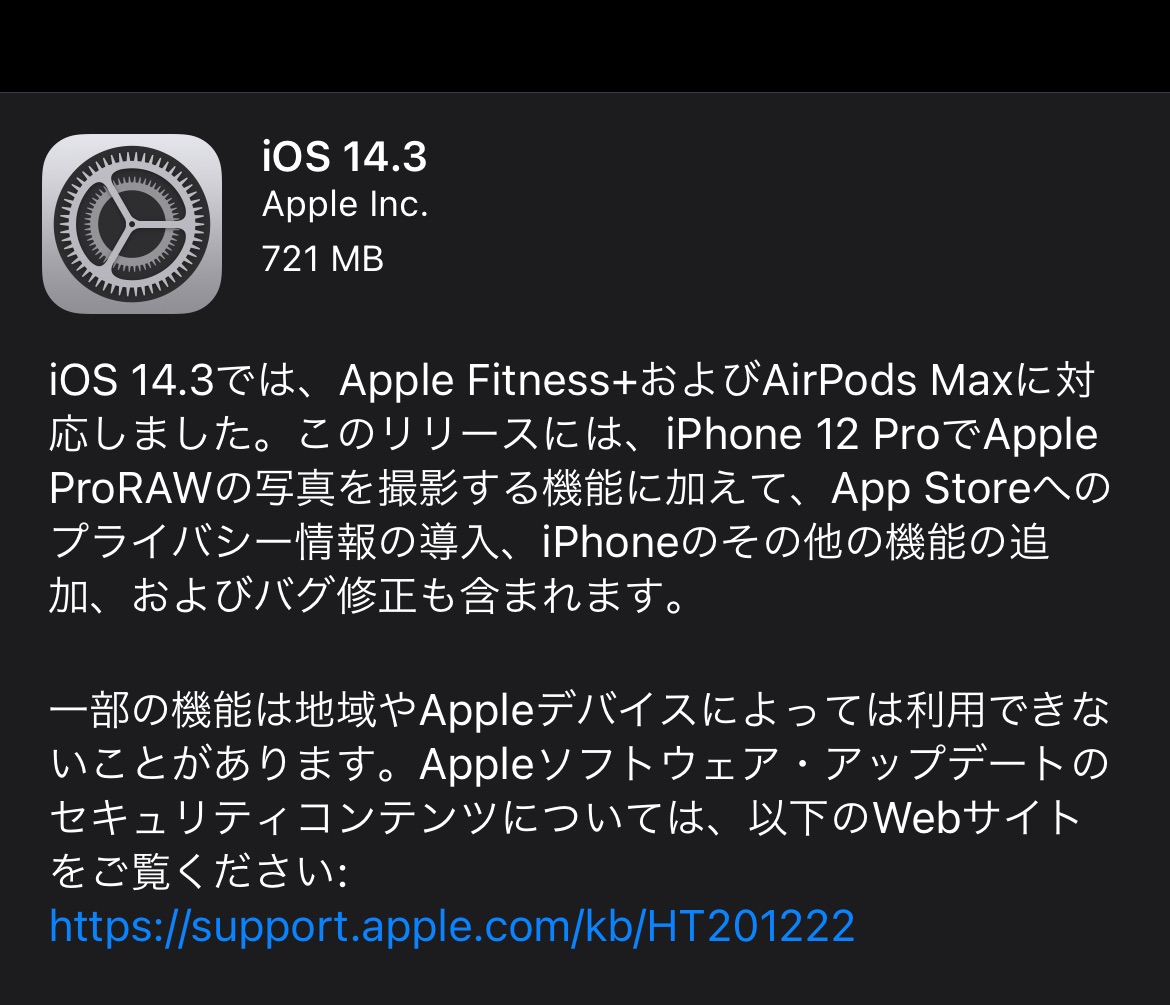Tap the 721 MB size label
The image size is (1170, 1005).
tap(322, 259)
